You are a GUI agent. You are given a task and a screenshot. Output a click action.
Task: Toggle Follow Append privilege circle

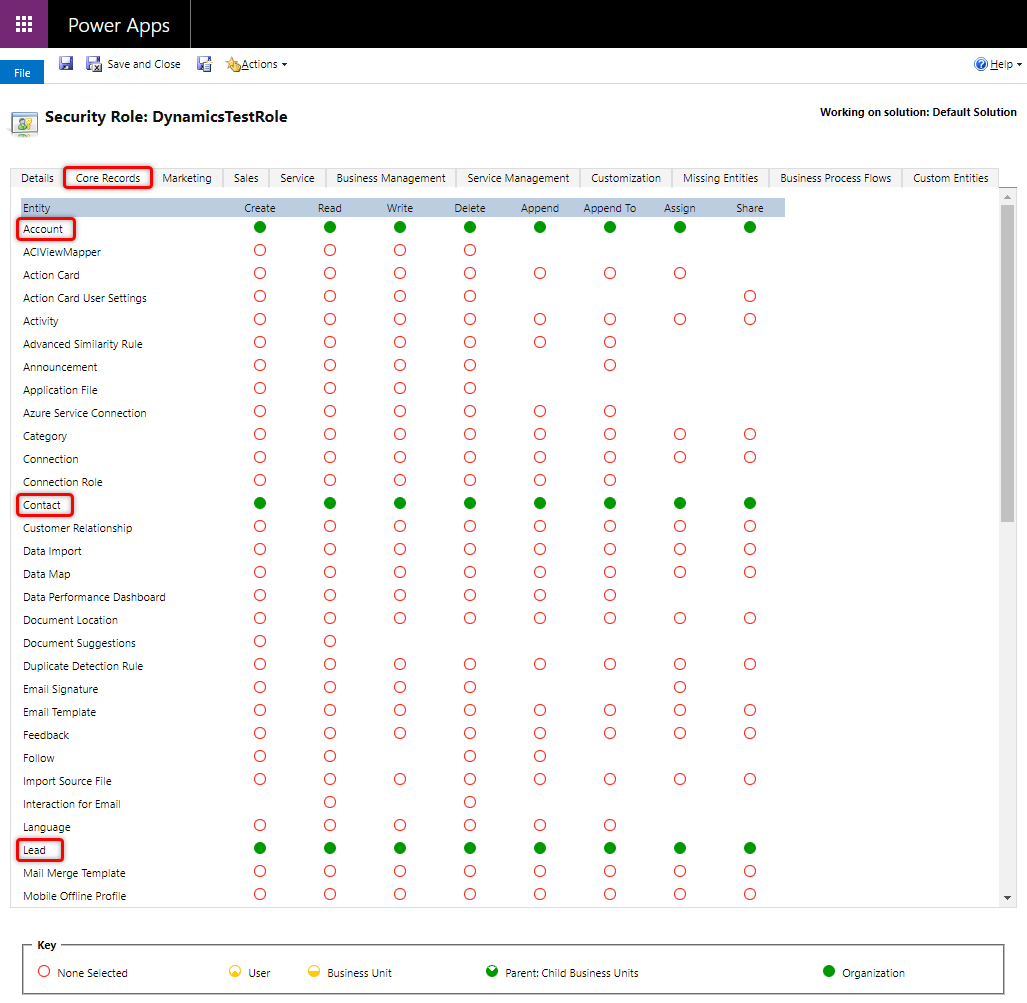[540, 756]
